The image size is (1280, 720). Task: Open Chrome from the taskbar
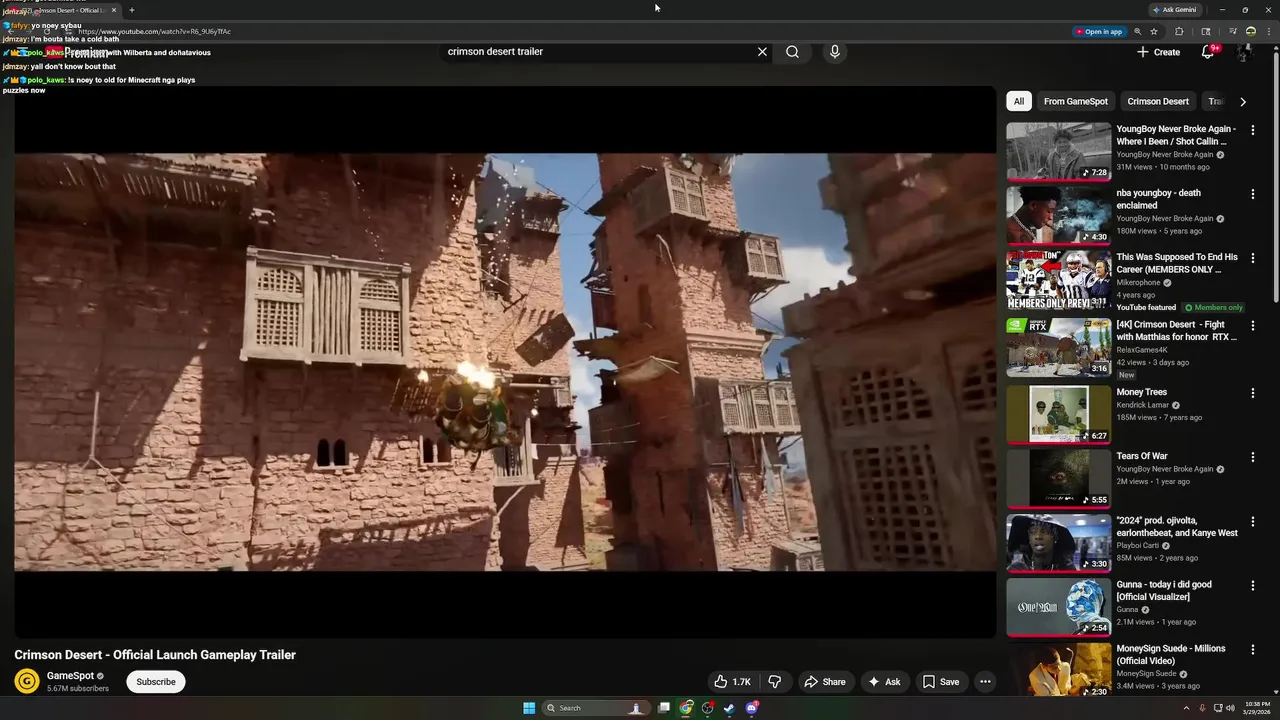pyautogui.click(x=686, y=708)
